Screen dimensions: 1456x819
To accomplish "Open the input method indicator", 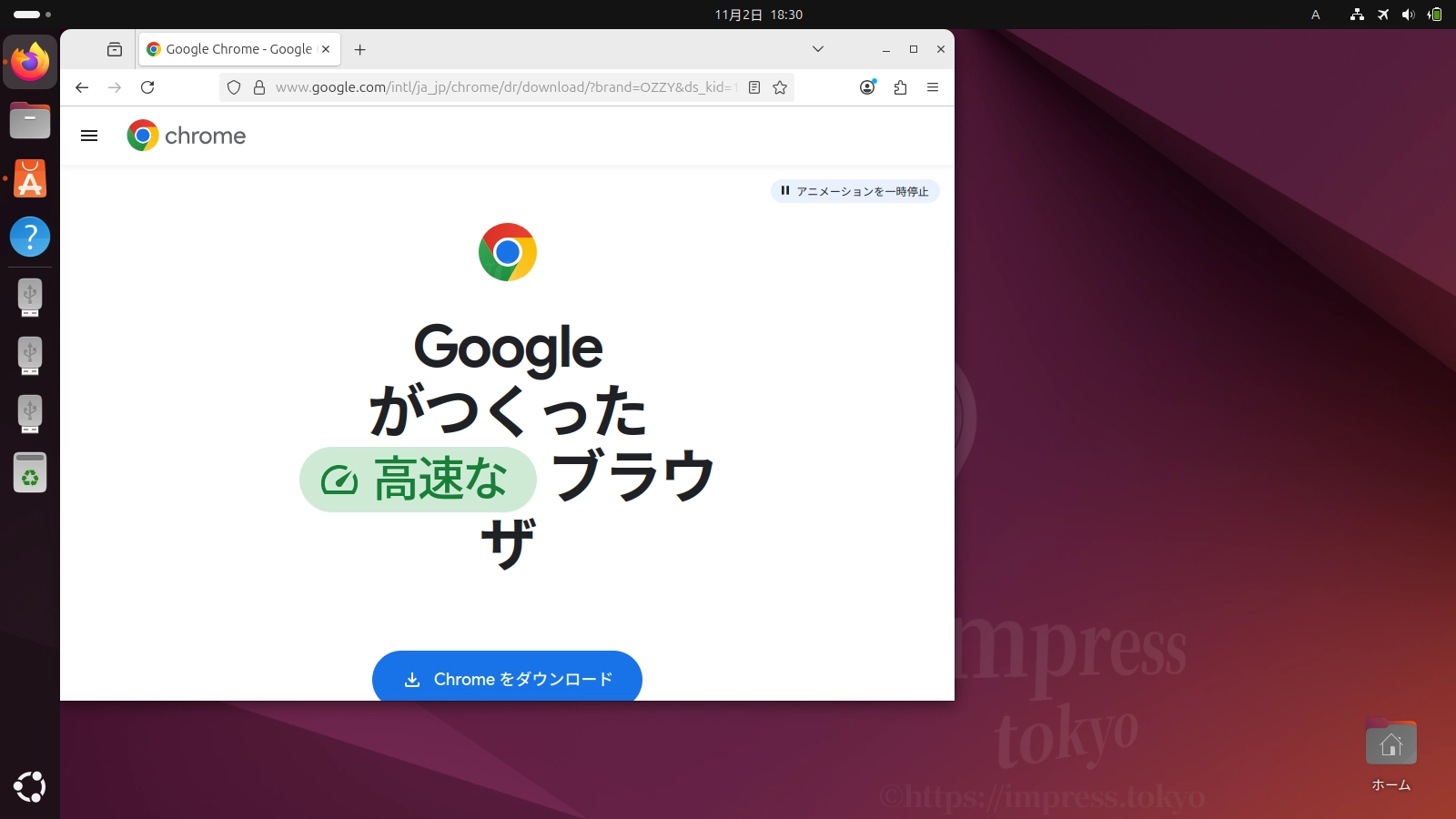I will point(1315,15).
